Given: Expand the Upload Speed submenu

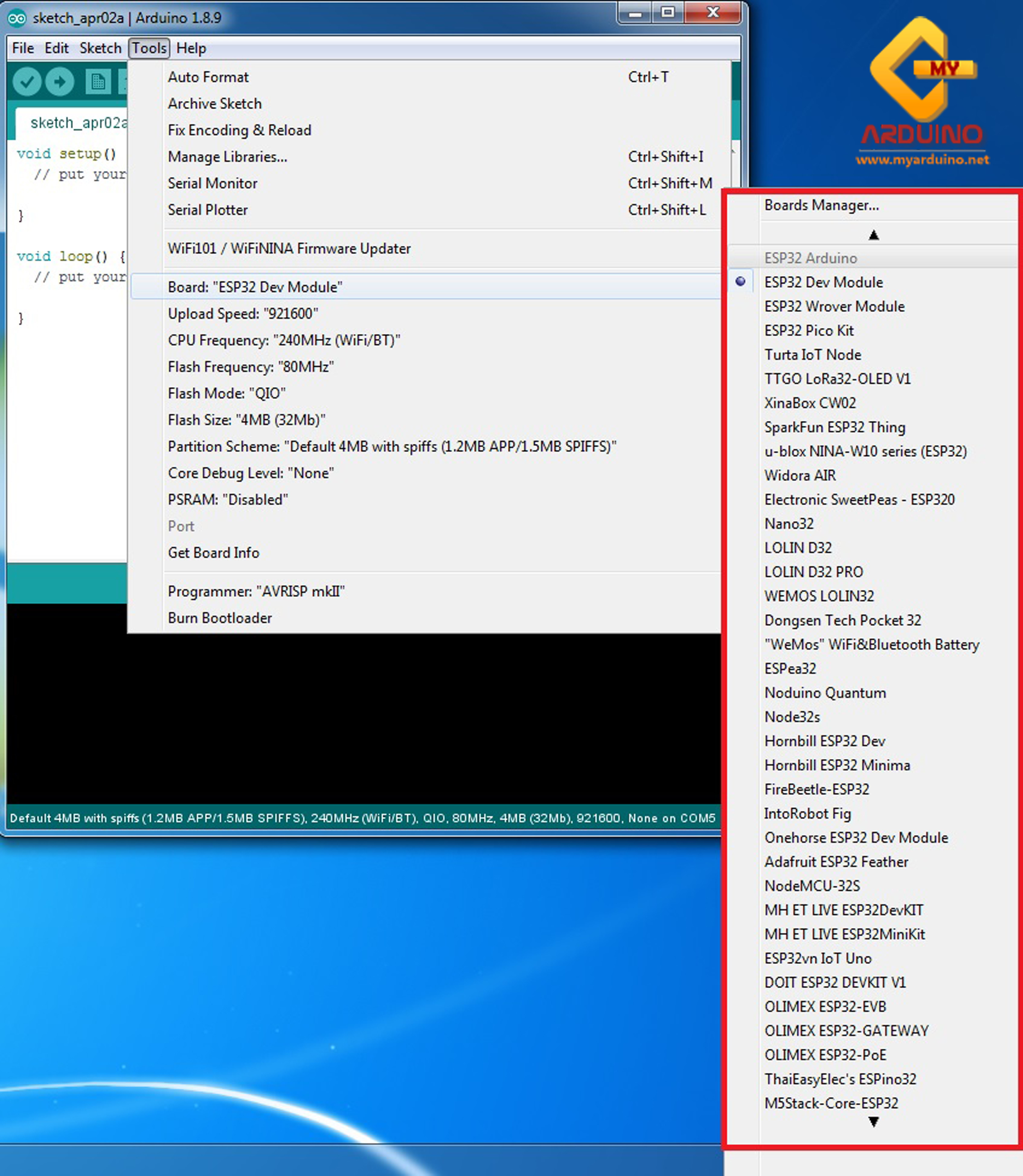Looking at the screenshot, I should click(243, 313).
